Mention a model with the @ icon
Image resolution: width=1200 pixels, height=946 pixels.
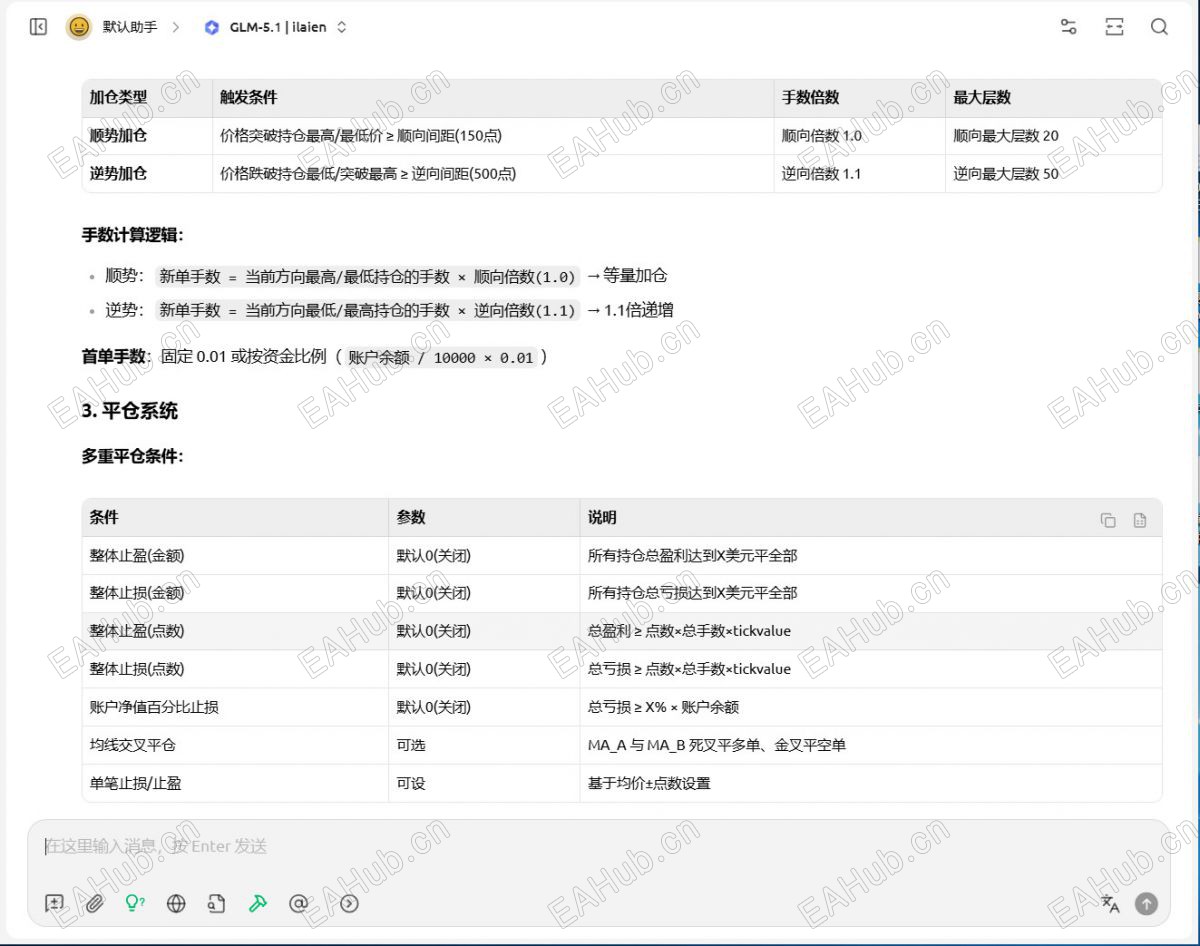[x=298, y=903]
